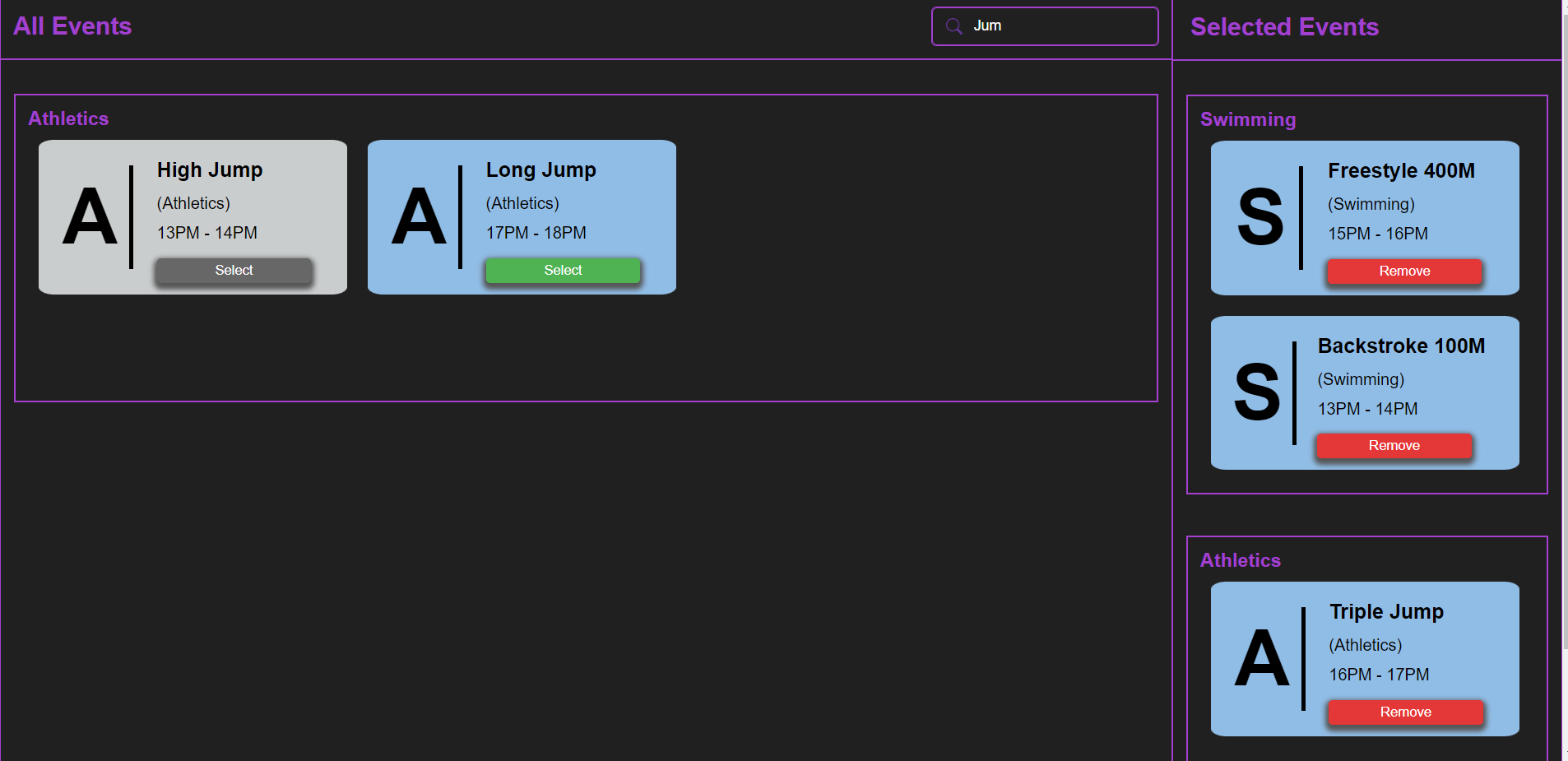Remove Triple Jump from selected events
Image resolution: width=1568 pixels, height=761 pixels.
pyautogui.click(x=1405, y=712)
